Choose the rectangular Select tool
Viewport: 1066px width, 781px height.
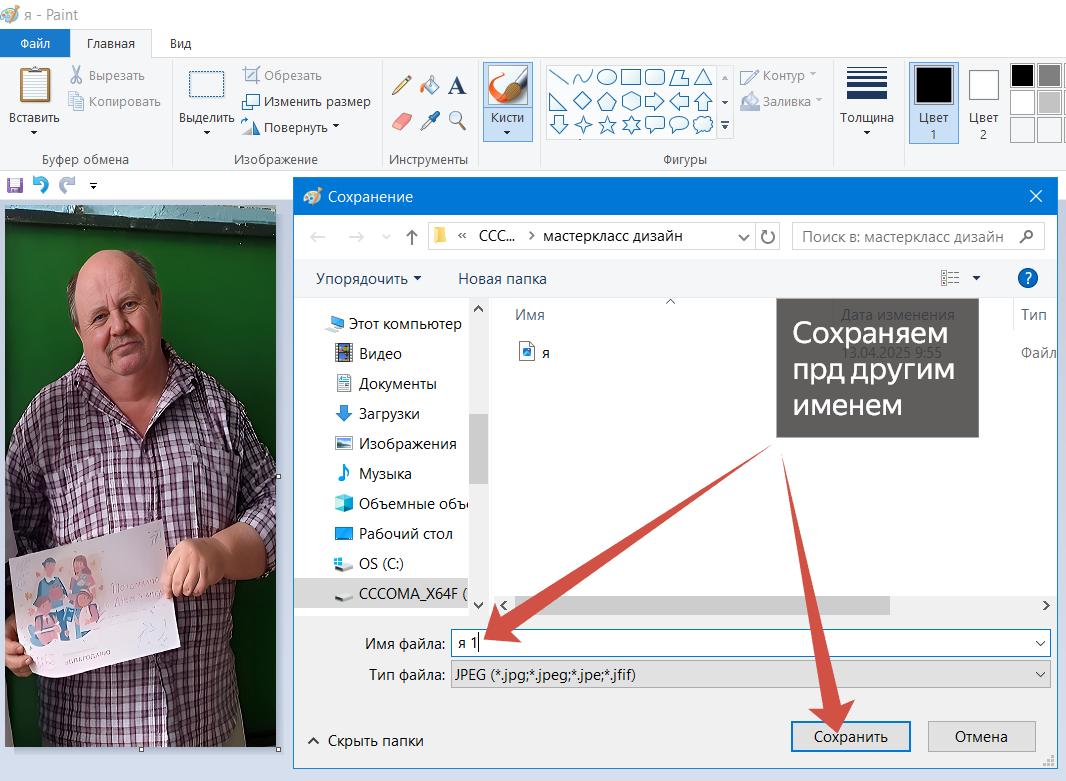(x=207, y=85)
